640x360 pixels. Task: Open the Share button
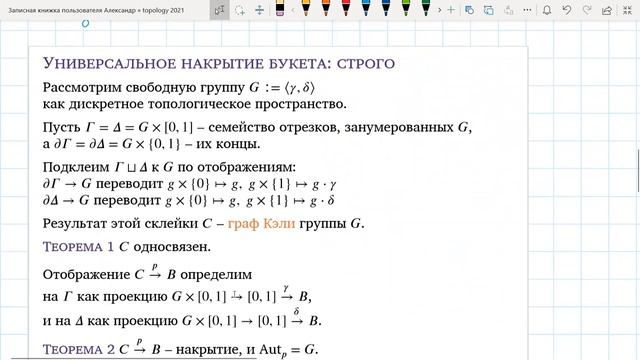coord(607,10)
